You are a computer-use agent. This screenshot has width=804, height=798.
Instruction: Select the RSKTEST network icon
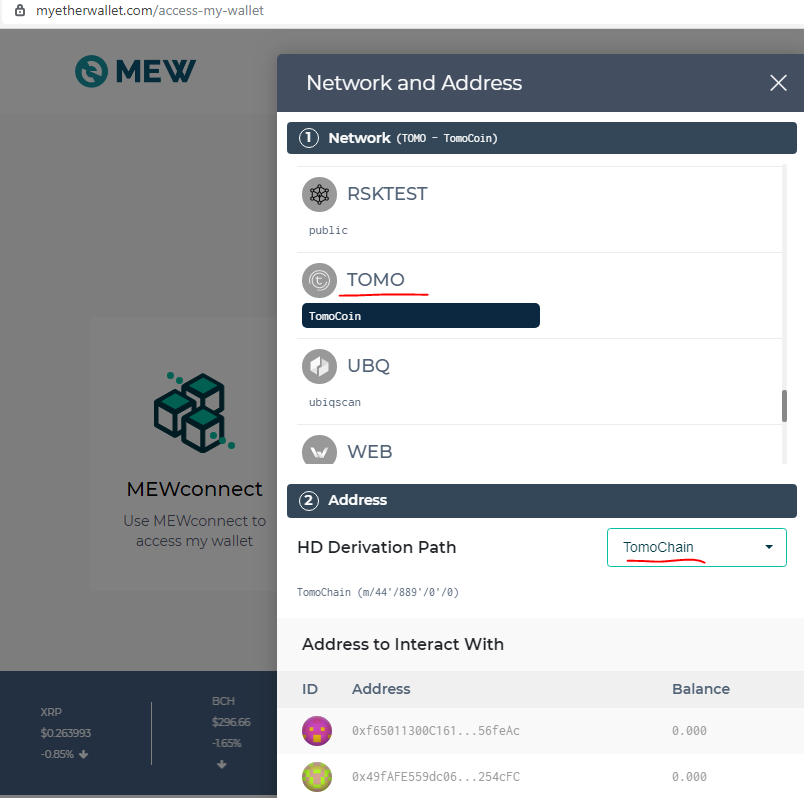pos(319,194)
